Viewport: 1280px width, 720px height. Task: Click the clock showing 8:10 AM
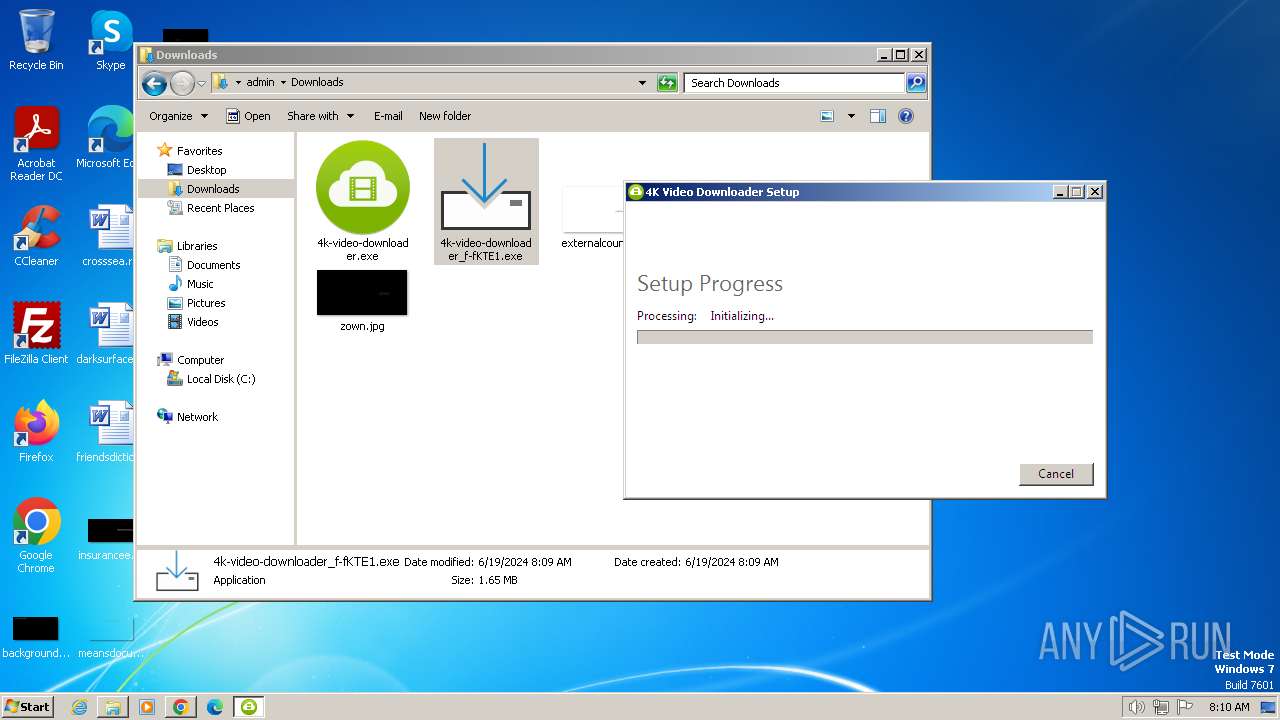click(1229, 707)
